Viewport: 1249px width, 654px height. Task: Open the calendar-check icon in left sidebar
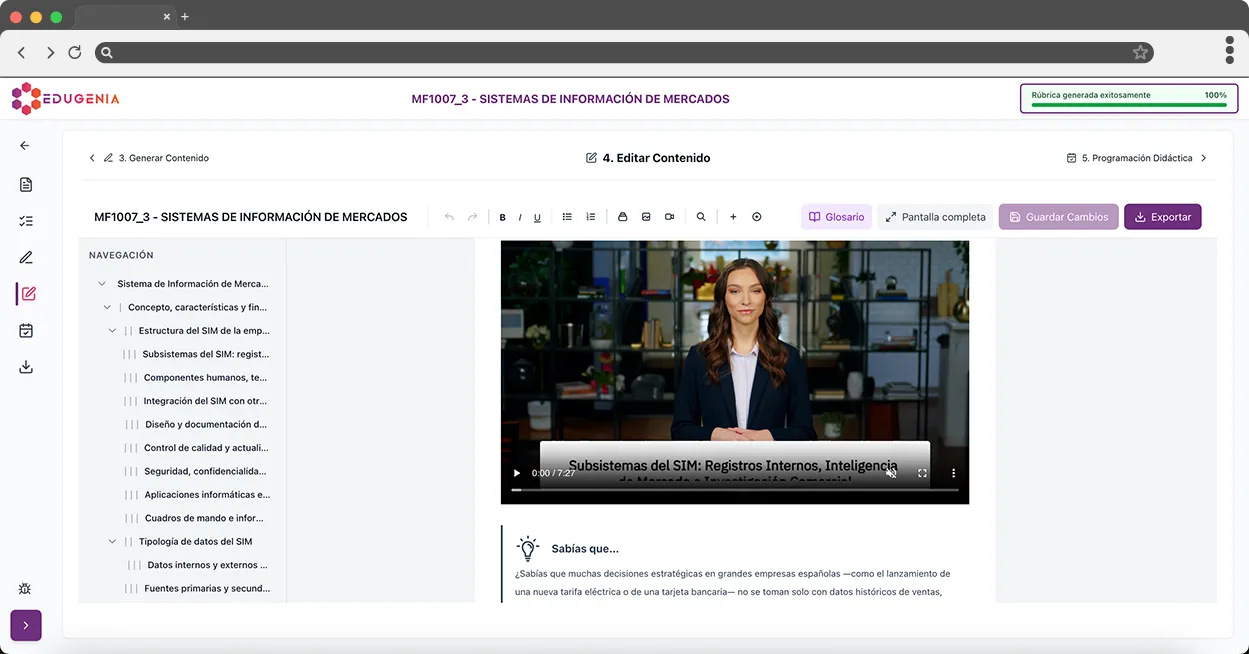(26, 331)
